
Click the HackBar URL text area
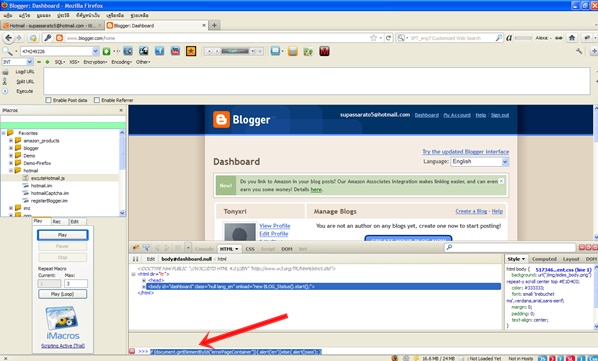317,81
